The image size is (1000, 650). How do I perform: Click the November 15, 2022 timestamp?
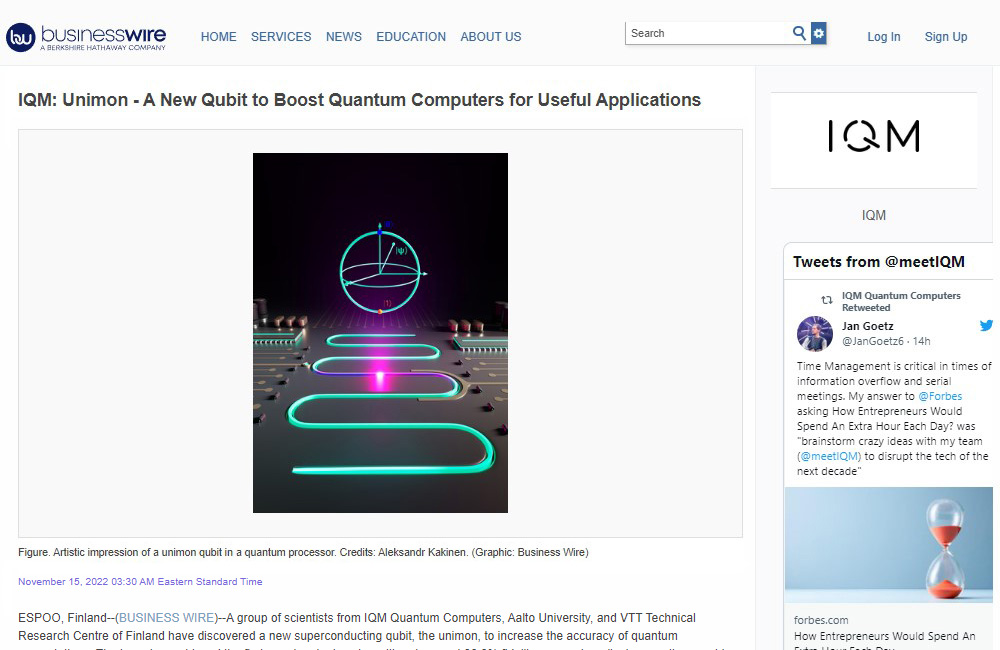tap(140, 582)
